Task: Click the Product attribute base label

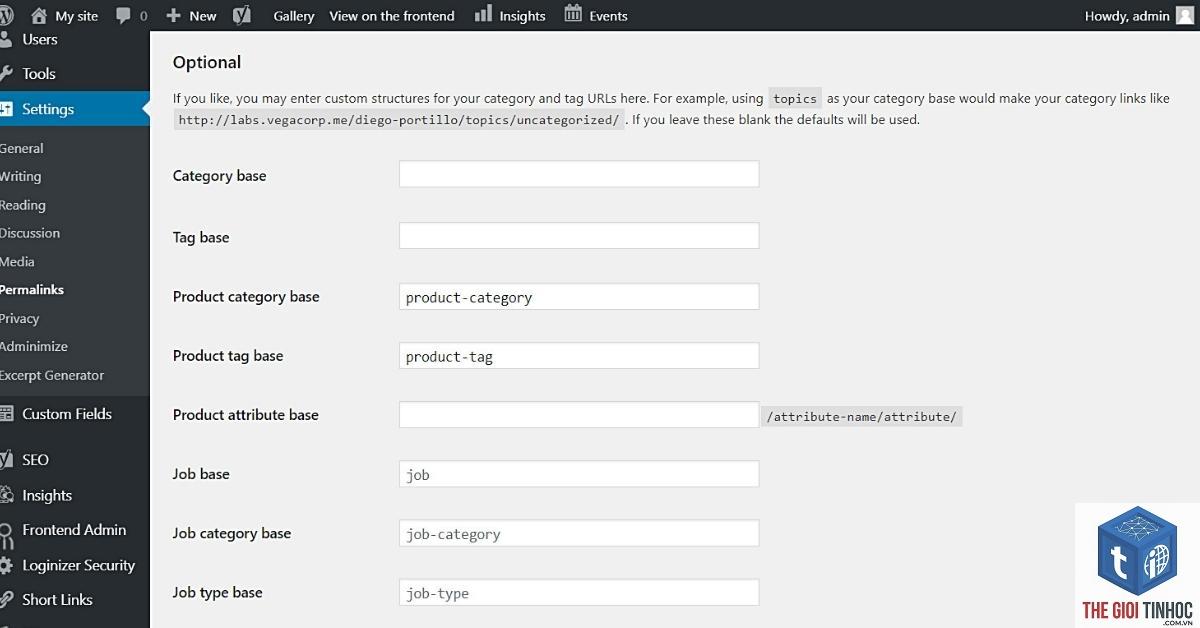Action: 246,415
